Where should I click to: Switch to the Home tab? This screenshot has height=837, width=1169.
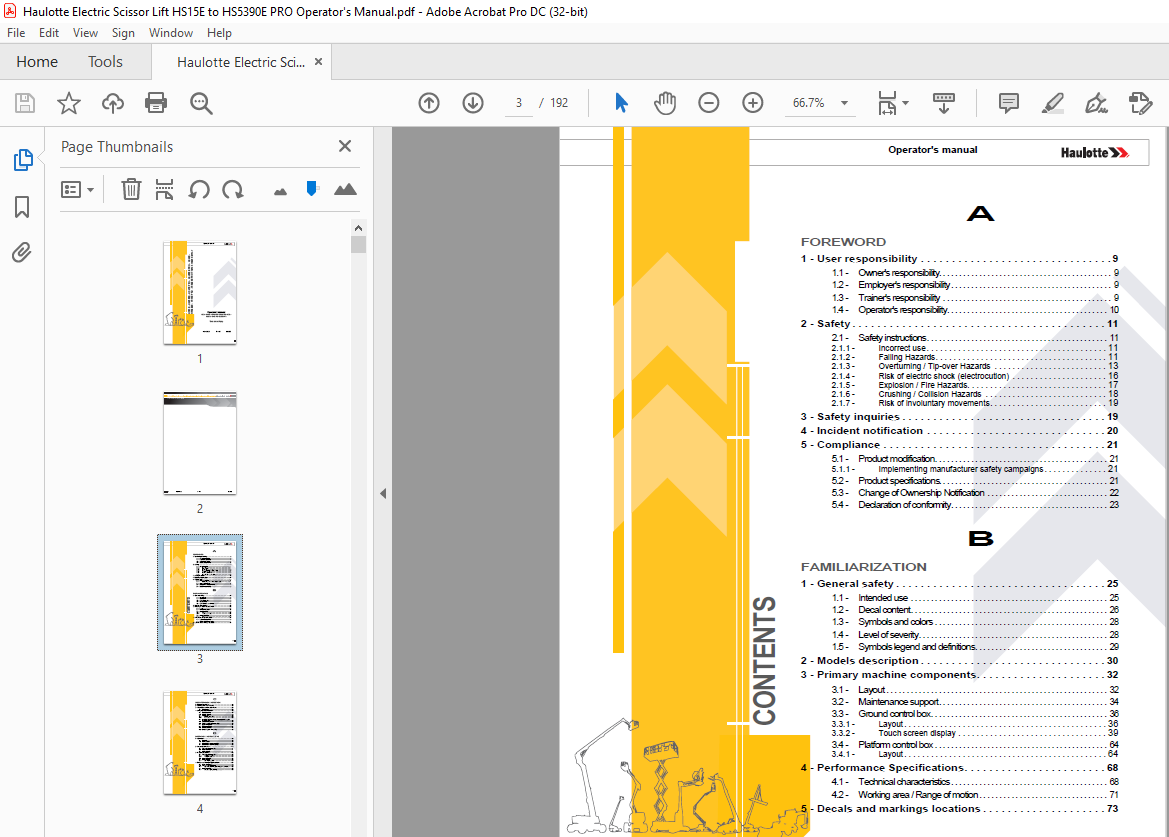coord(37,62)
